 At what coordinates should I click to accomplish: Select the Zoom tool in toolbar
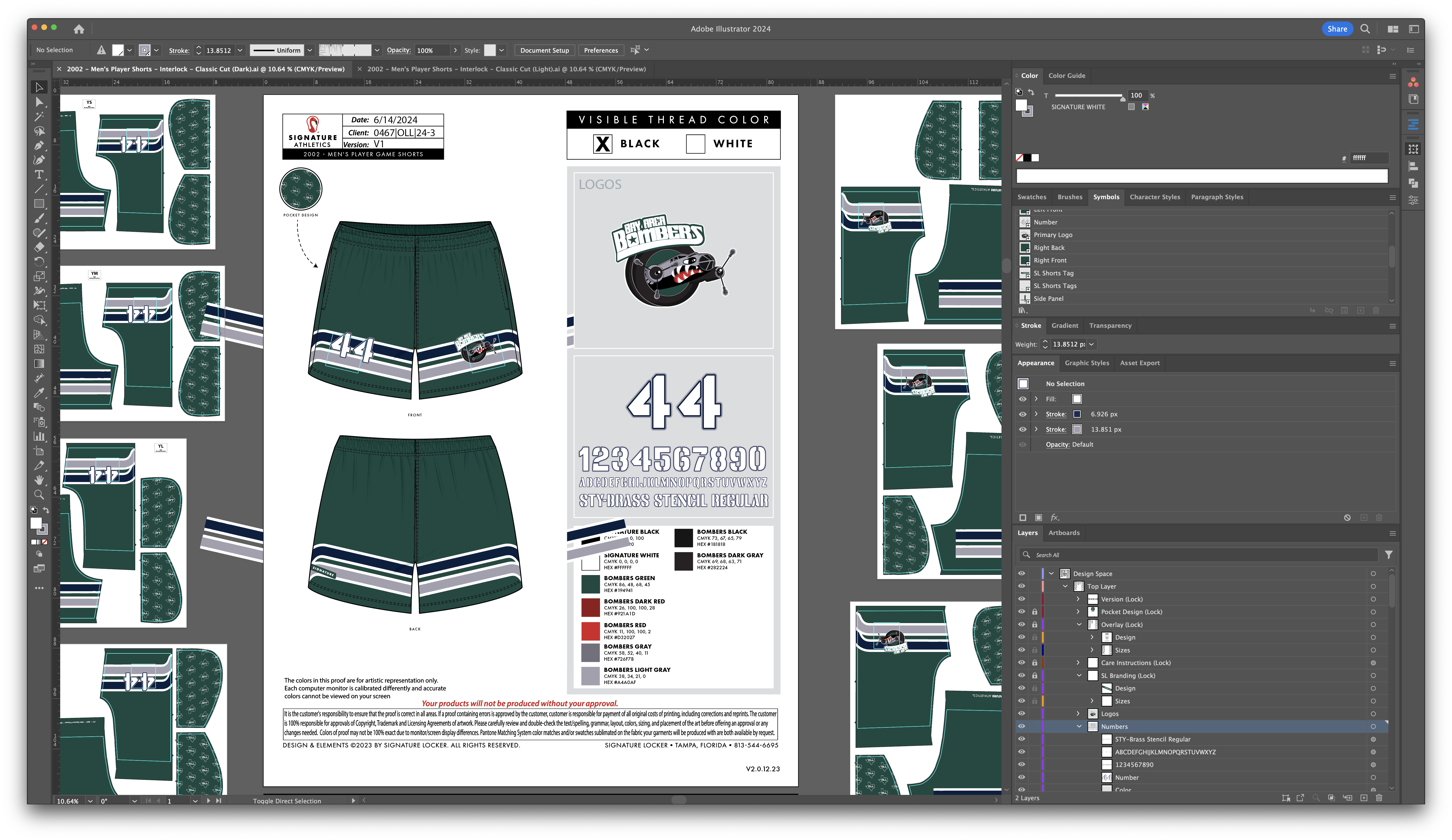(39, 494)
